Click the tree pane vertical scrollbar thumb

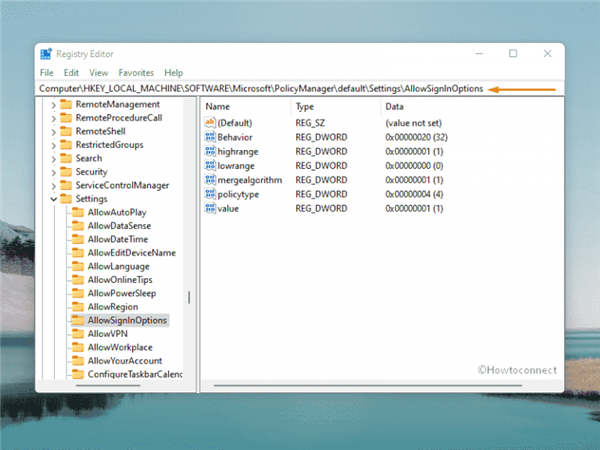click(189, 297)
